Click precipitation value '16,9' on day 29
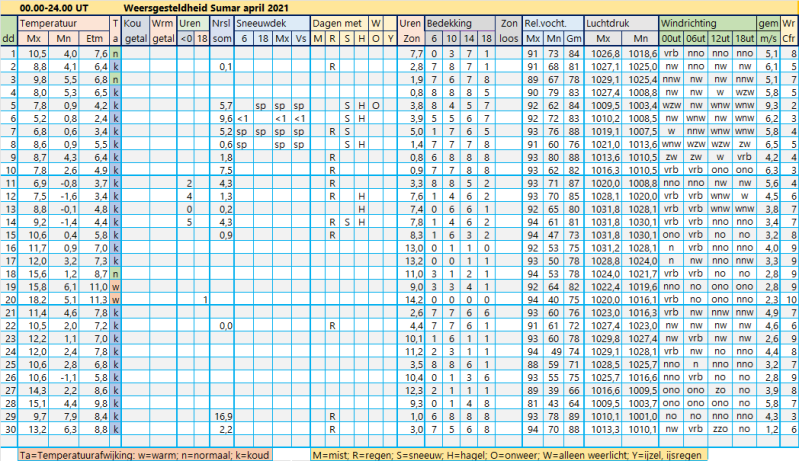This screenshot has width=799, height=461. tap(223, 416)
